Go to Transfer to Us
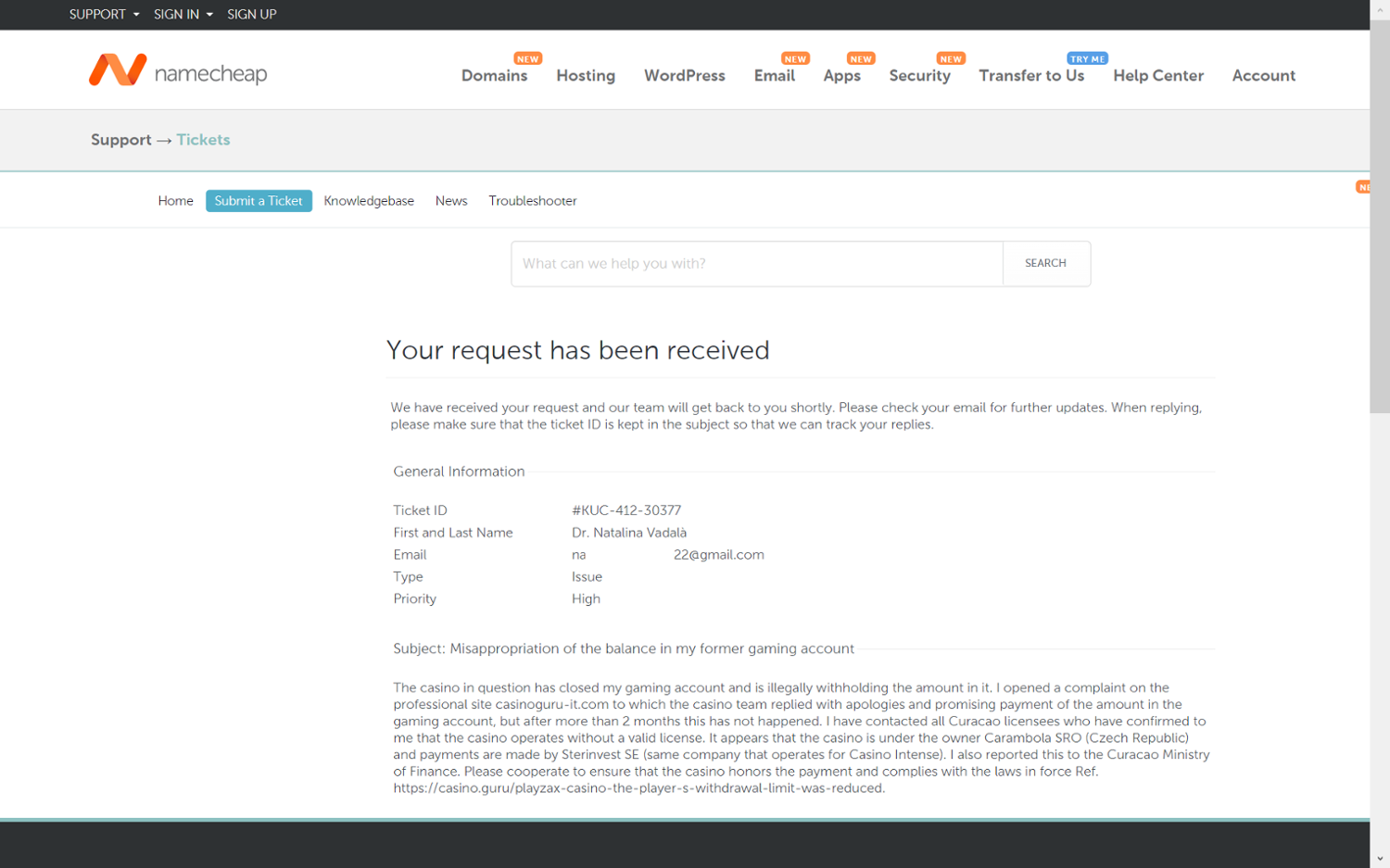This screenshot has width=1390, height=868. tap(1031, 76)
